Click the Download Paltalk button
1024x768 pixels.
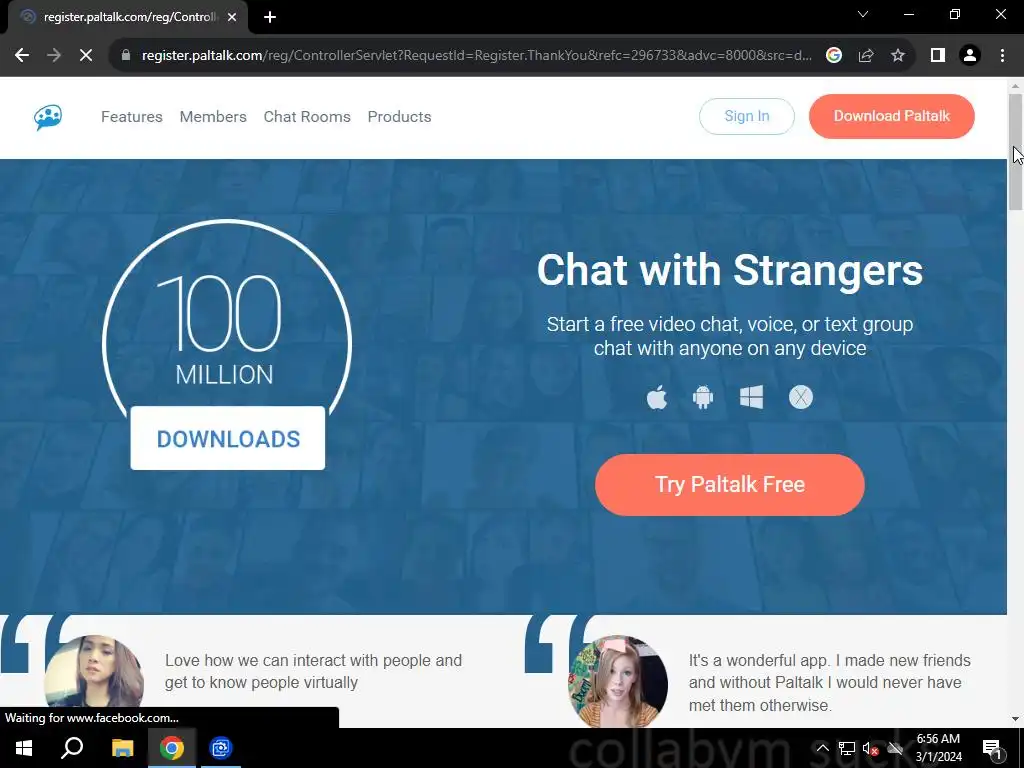891,116
